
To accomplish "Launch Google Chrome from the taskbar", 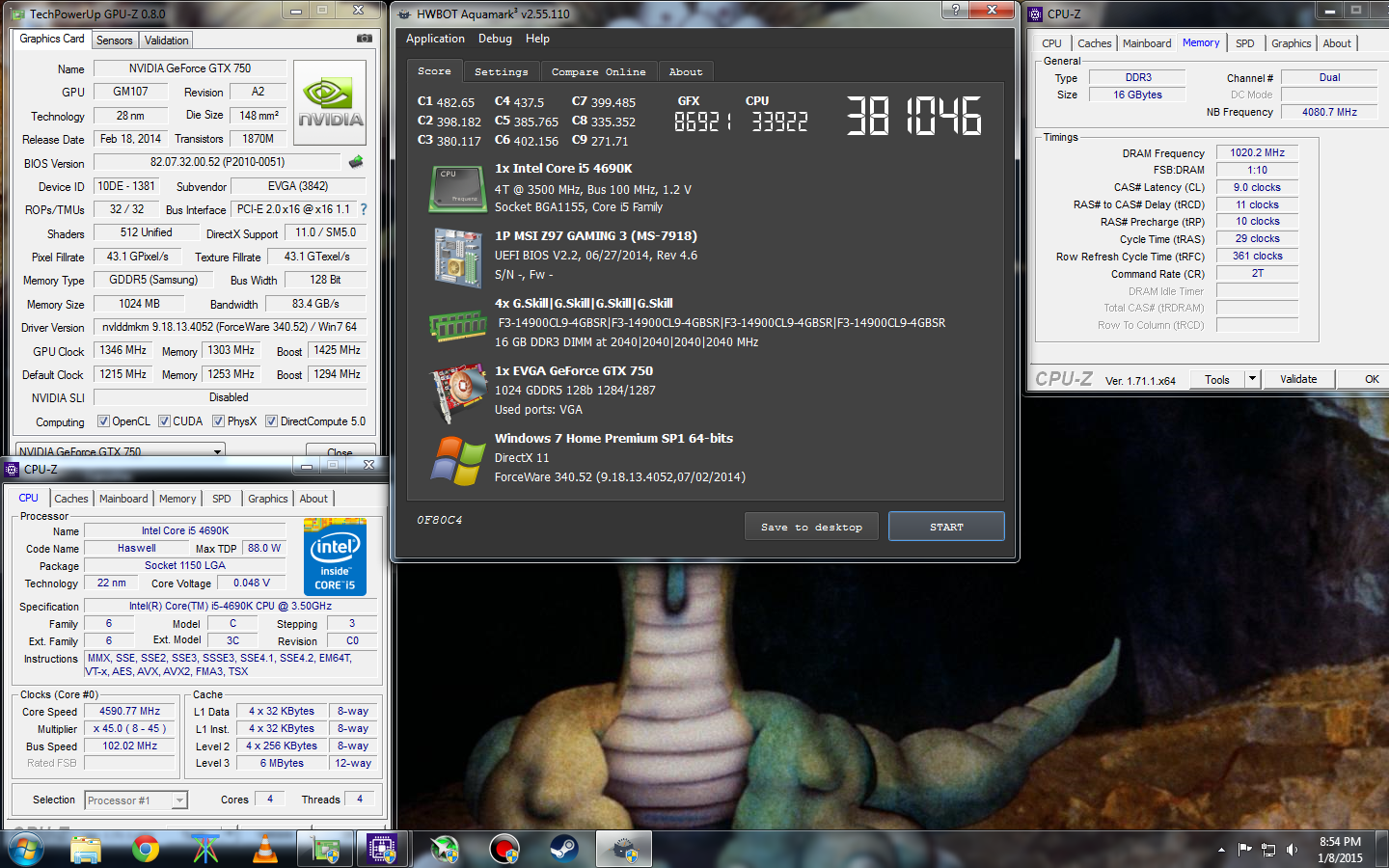I will pos(146,850).
